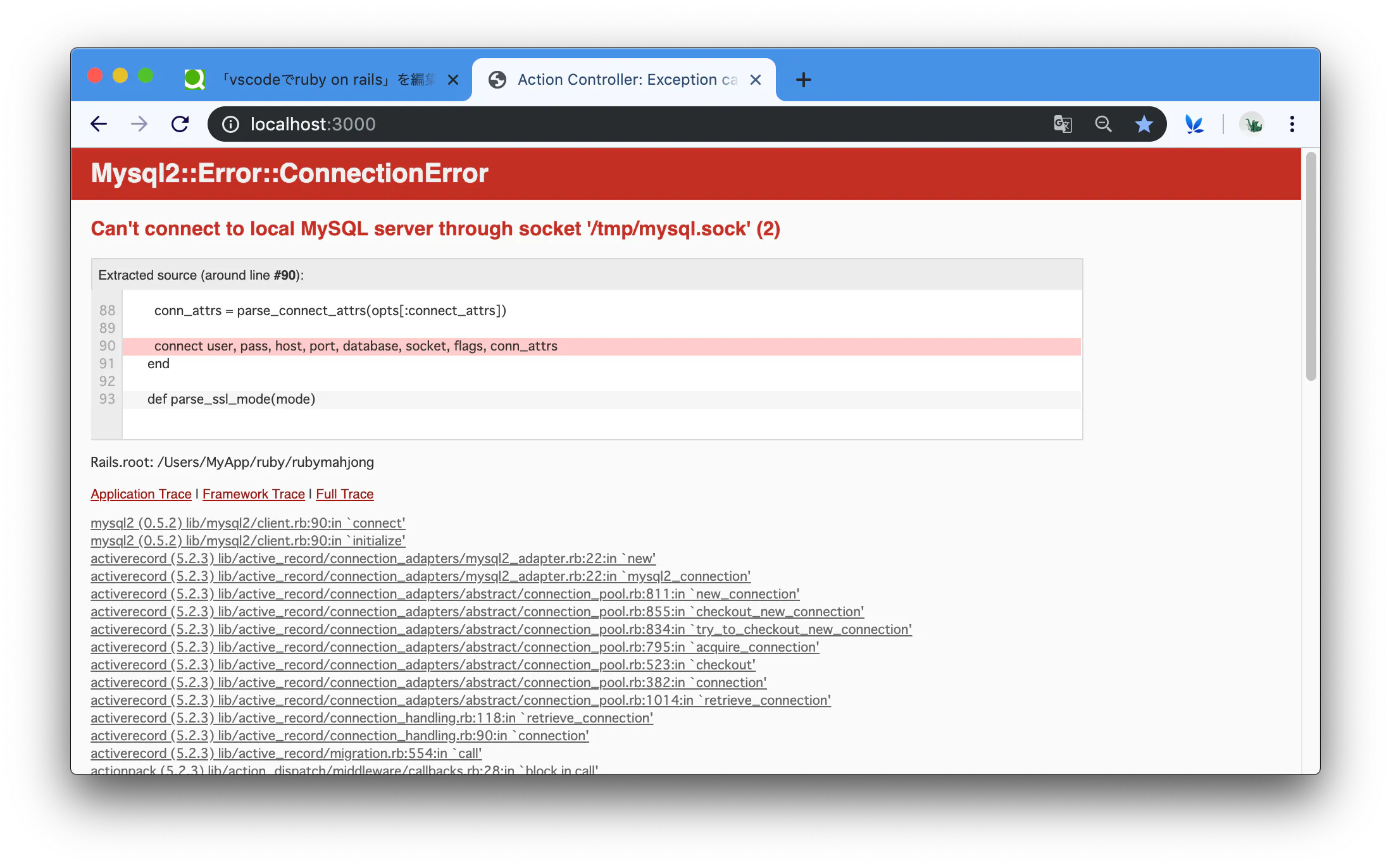The height and width of the screenshot is (868, 1391).
Task: Open the user profile avatar
Action: click(1252, 124)
